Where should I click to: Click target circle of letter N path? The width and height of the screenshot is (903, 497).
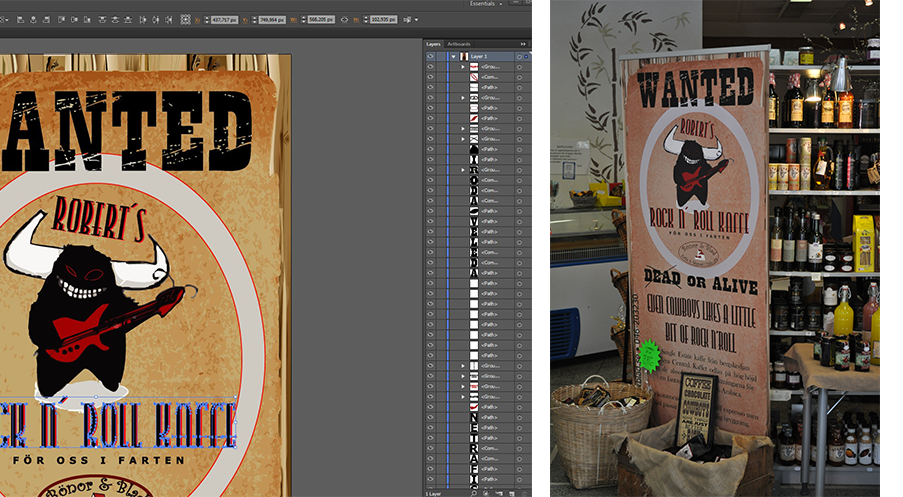point(519,418)
